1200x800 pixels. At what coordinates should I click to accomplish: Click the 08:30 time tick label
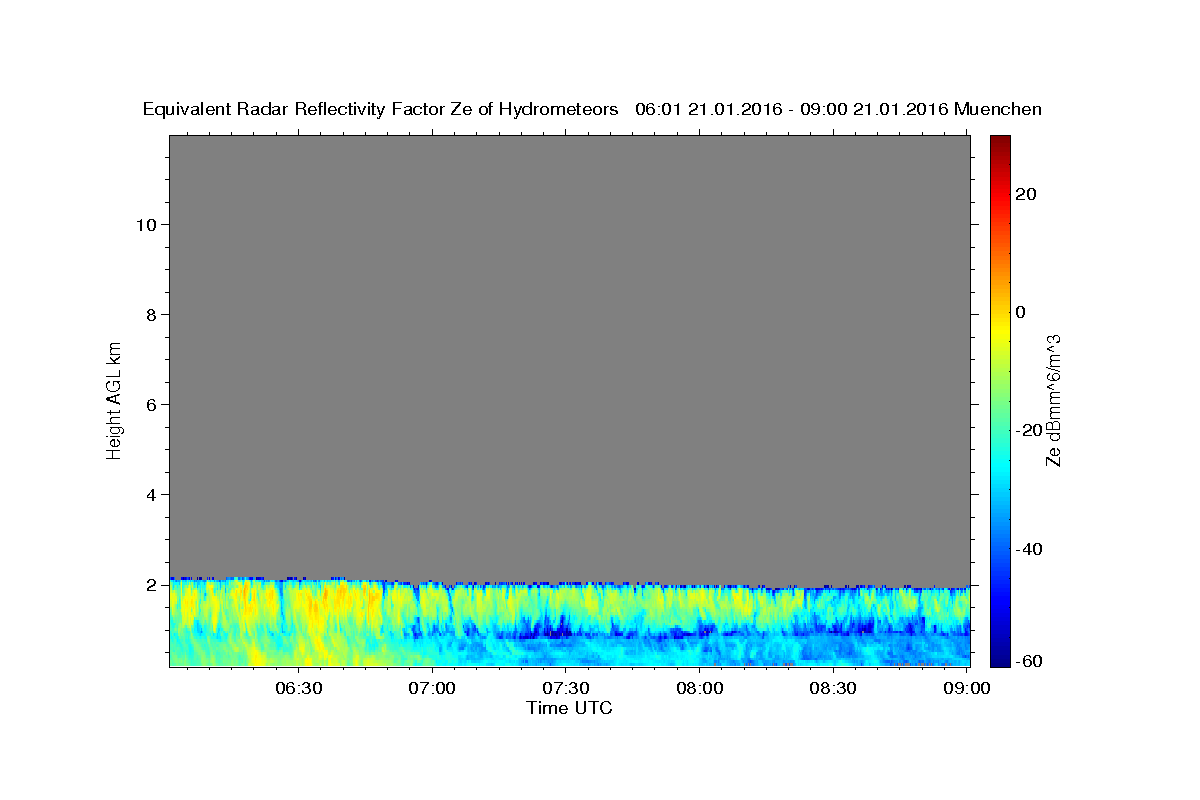pyautogui.click(x=834, y=688)
